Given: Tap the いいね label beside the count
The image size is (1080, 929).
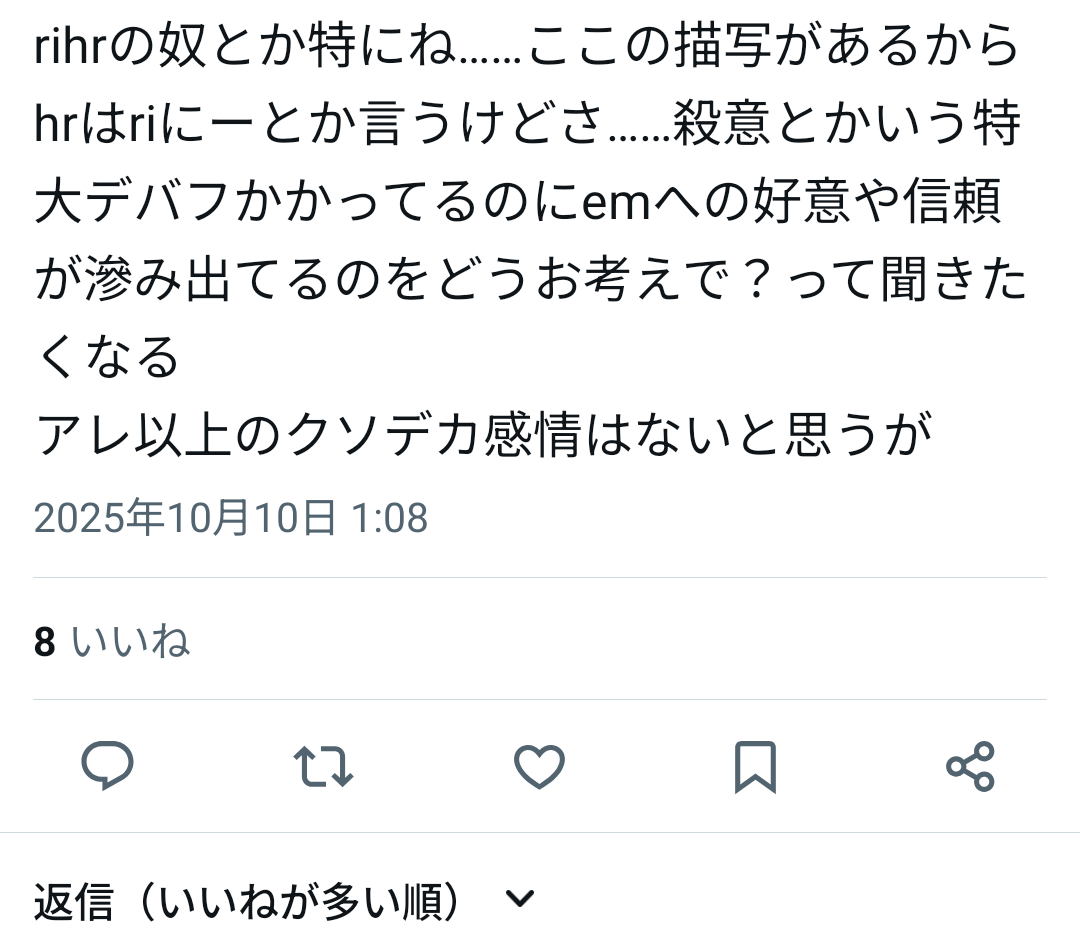Looking at the screenshot, I should [131, 640].
